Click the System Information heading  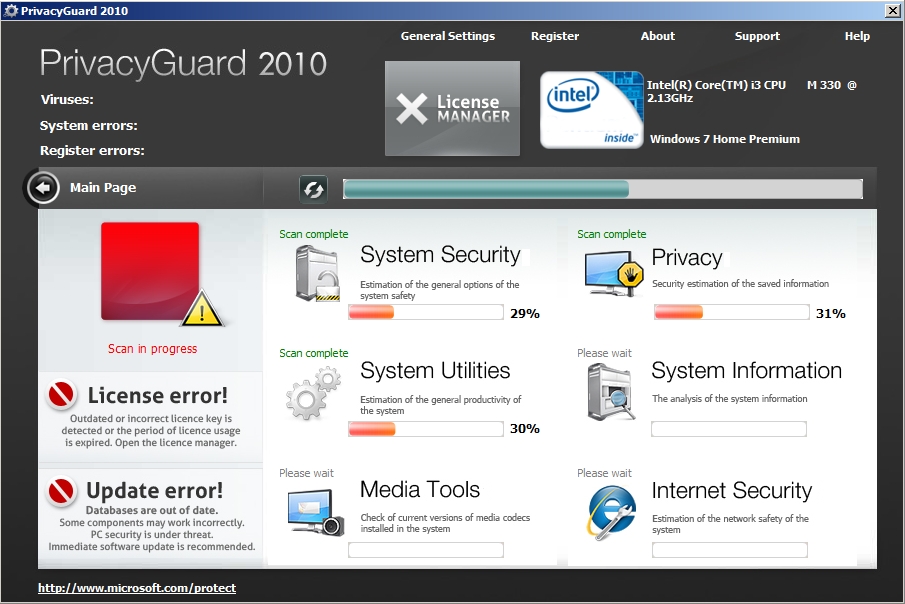tap(746, 371)
